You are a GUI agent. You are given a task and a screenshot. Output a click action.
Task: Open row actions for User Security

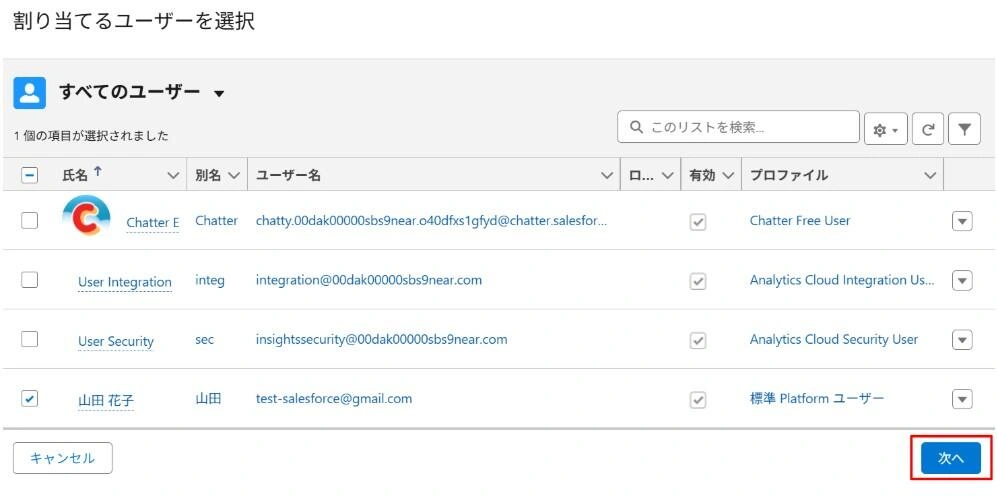[962, 340]
